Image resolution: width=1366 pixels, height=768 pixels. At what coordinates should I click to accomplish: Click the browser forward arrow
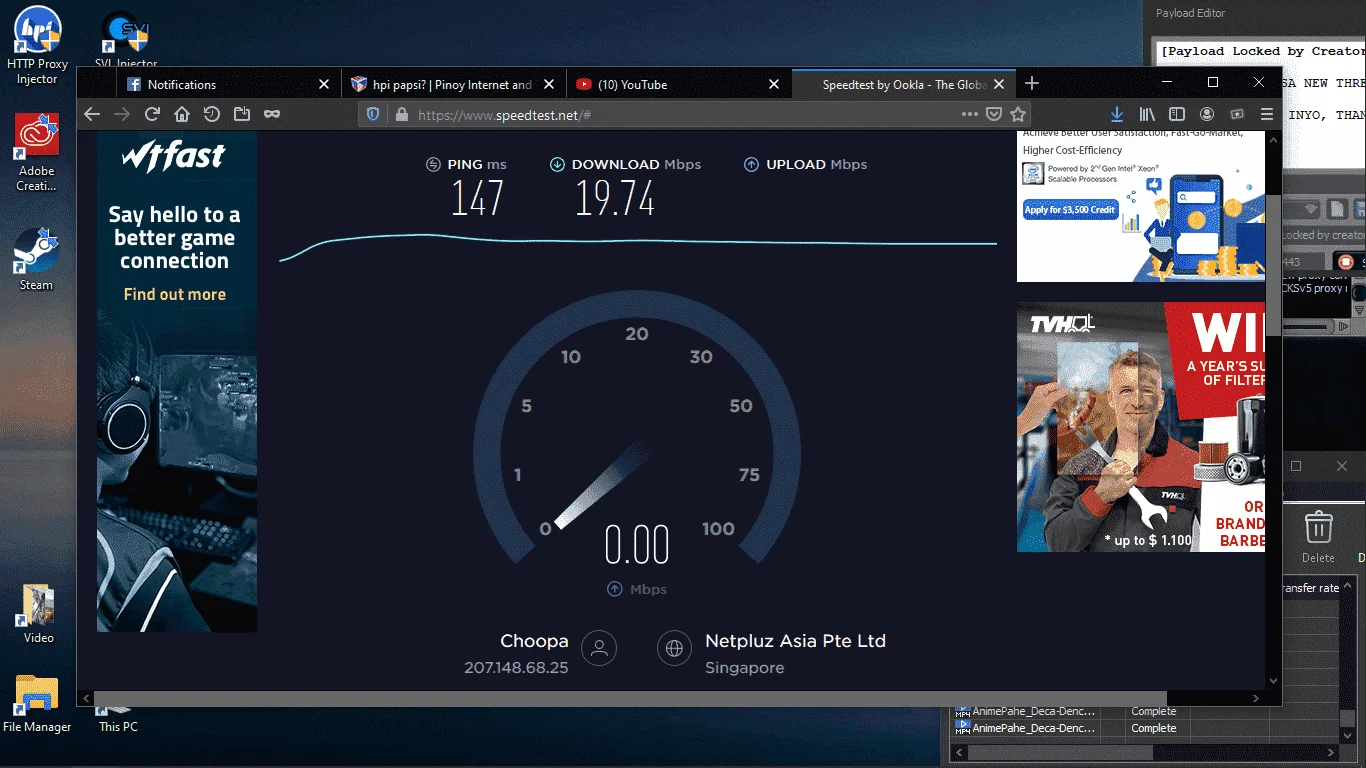click(x=122, y=114)
